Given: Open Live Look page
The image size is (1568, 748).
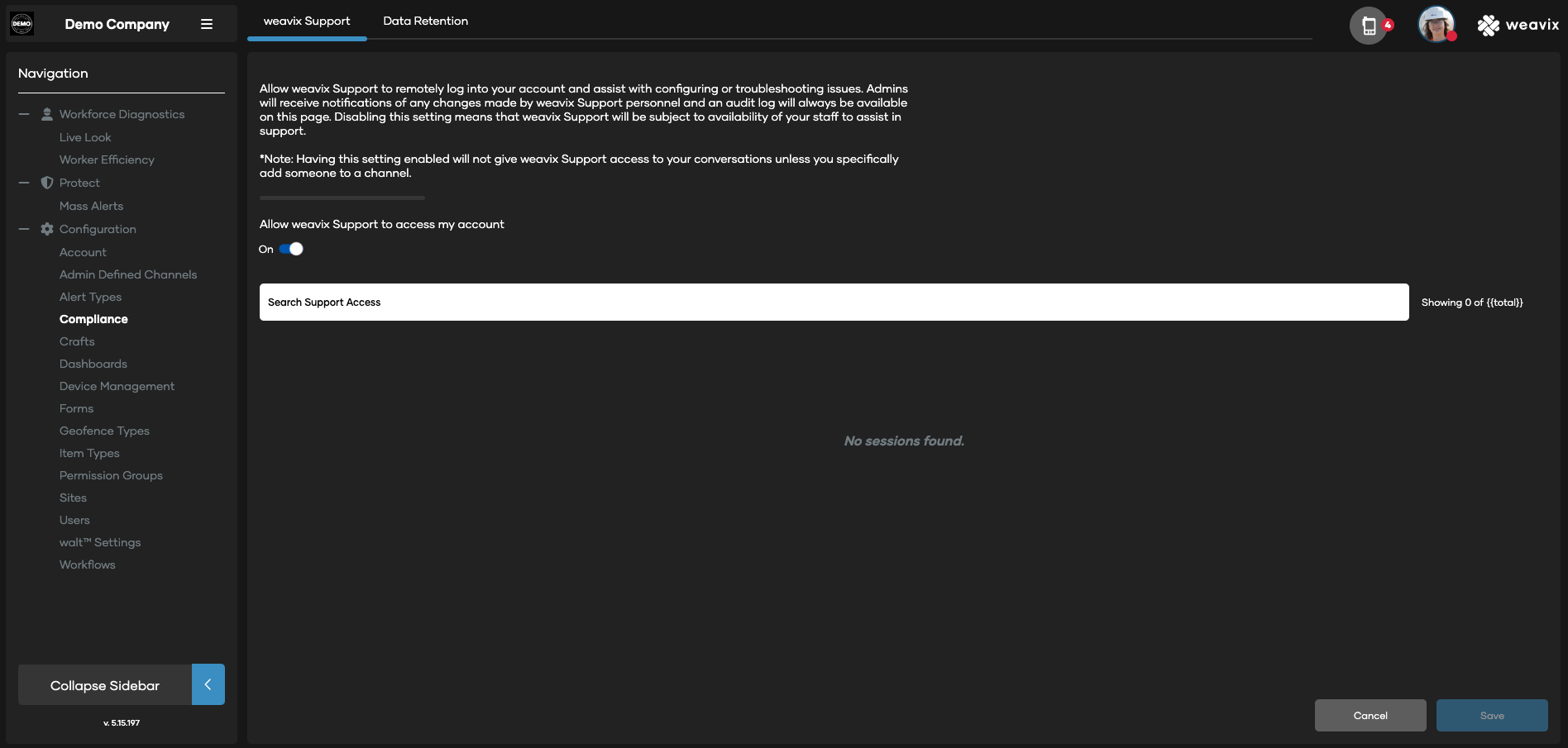Looking at the screenshot, I should pyautogui.click(x=85, y=137).
